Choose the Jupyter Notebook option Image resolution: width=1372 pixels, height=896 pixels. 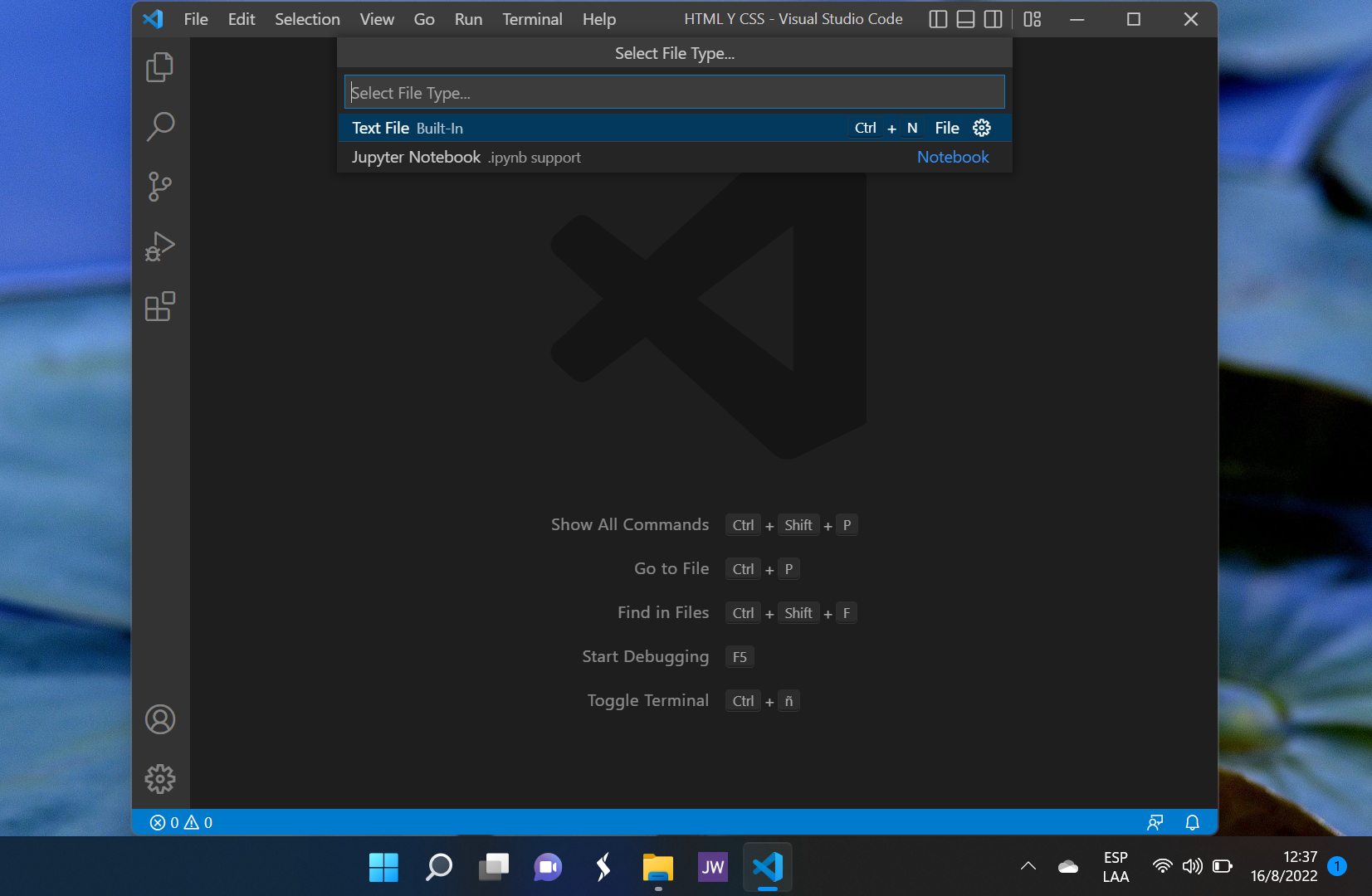click(x=675, y=157)
